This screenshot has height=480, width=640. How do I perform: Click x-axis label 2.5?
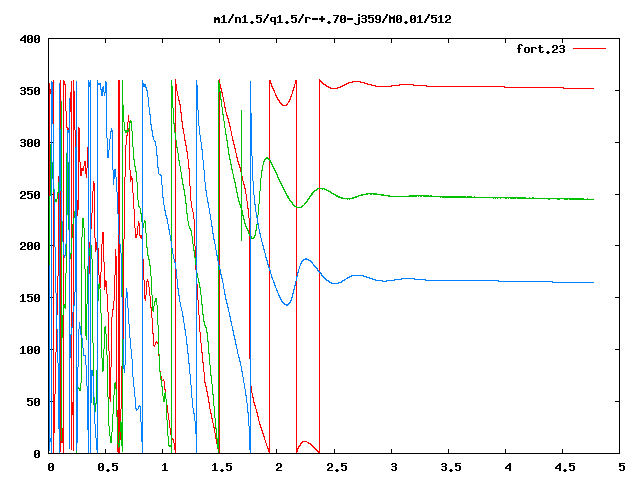(x=337, y=467)
